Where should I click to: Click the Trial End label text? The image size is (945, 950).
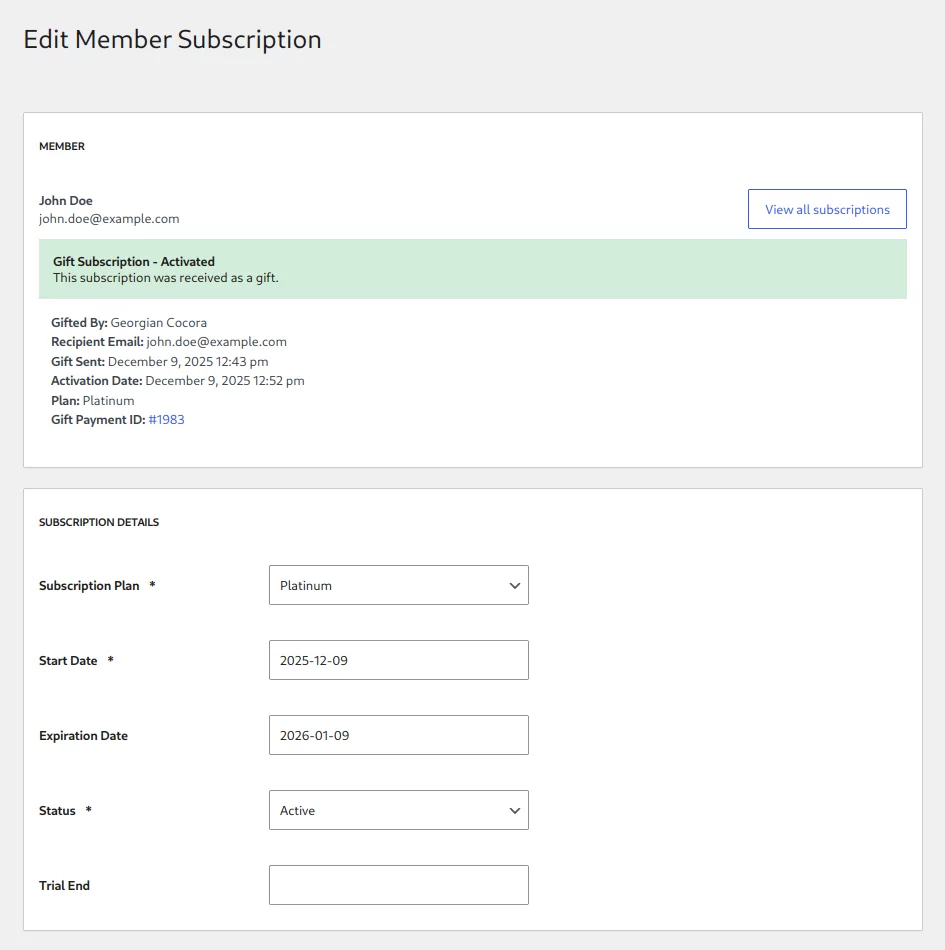(64, 886)
